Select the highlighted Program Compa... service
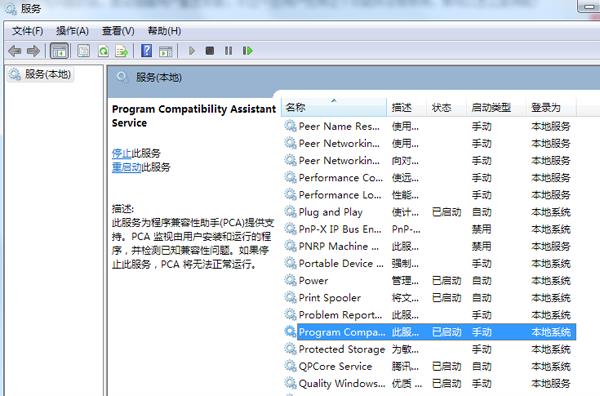Screen dimensions: 600x396 [429, 332]
